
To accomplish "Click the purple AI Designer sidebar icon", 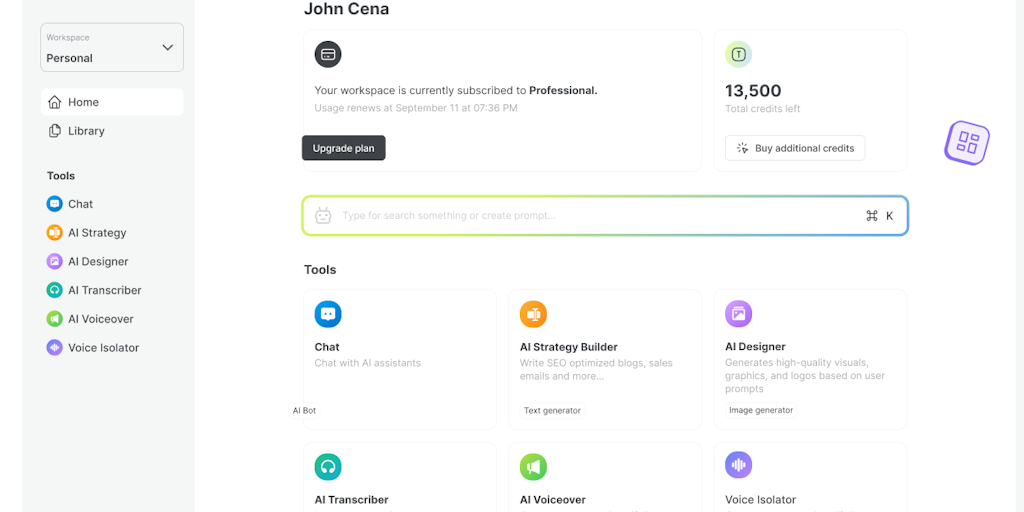I will 54,261.
